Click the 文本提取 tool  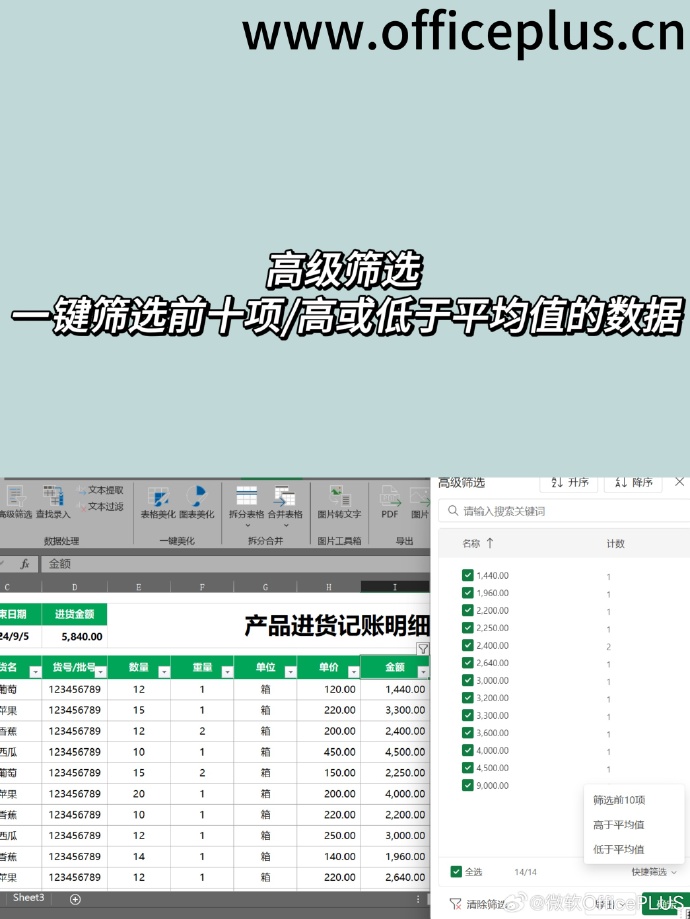[x=100, y=491]
